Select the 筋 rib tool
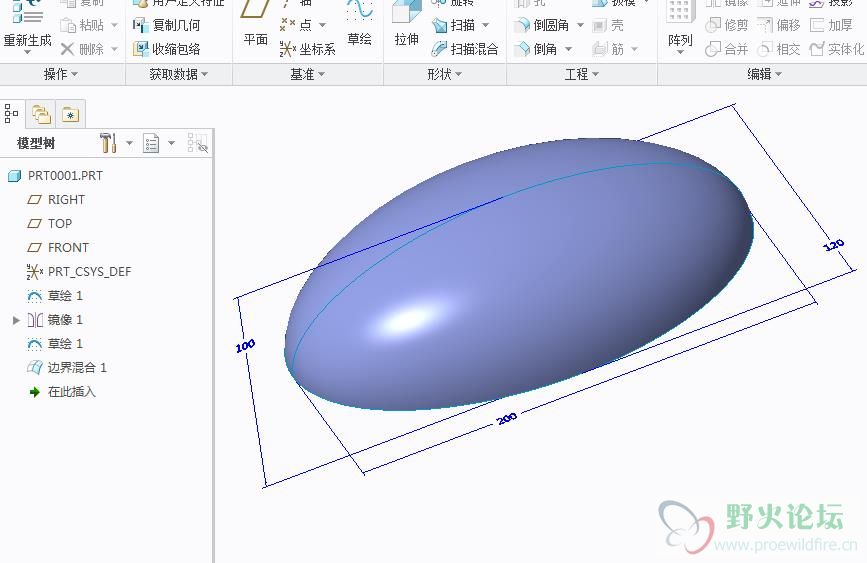This screenshot has height=563, width=867. (608, 49)
